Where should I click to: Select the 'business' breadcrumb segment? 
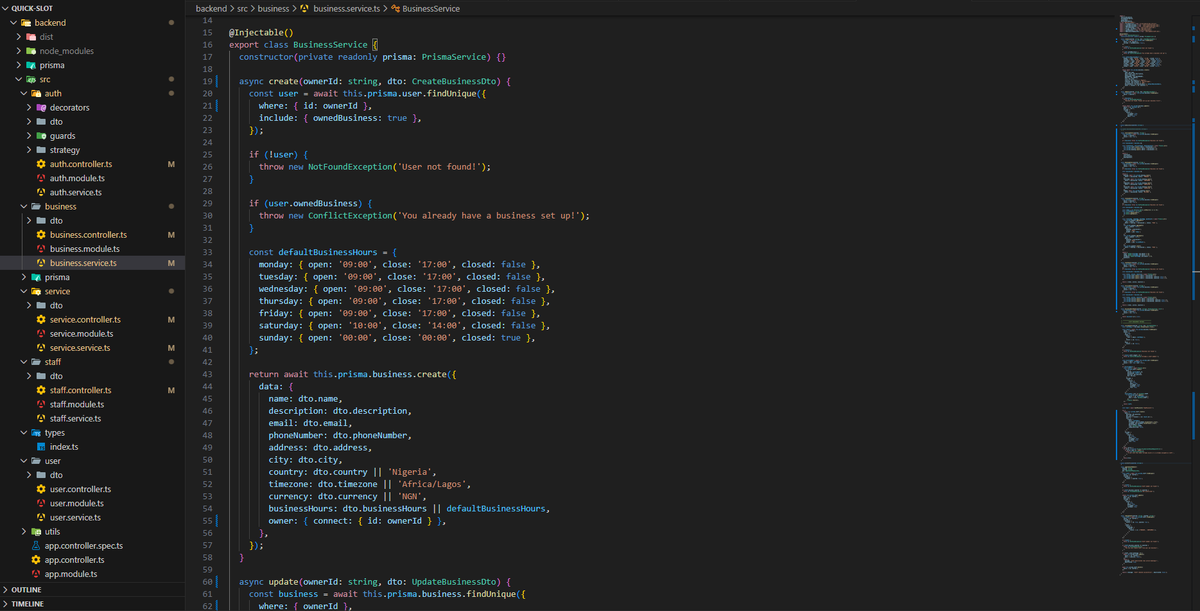[274, 8]
